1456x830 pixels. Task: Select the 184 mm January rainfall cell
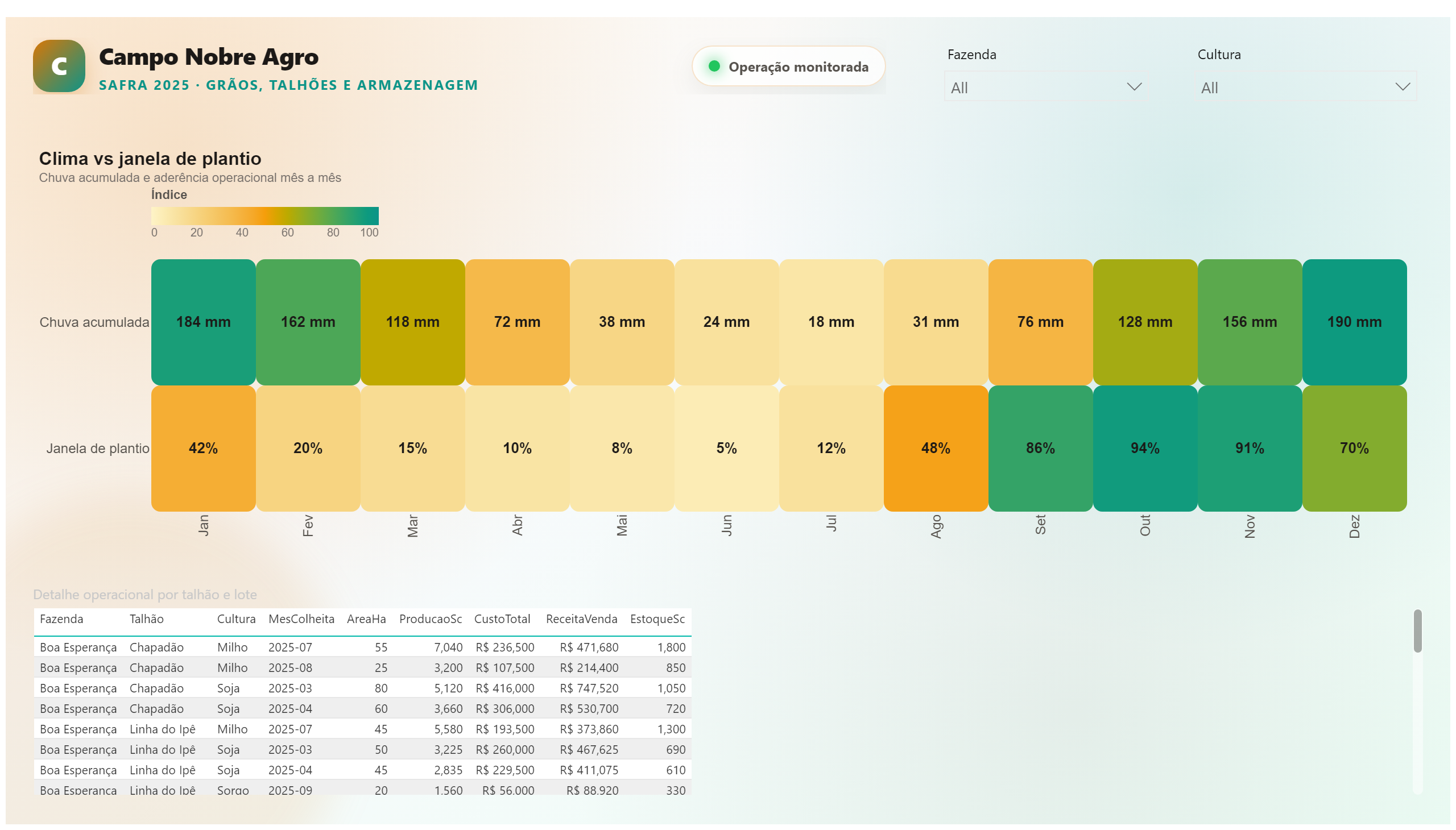coord(204,322)
